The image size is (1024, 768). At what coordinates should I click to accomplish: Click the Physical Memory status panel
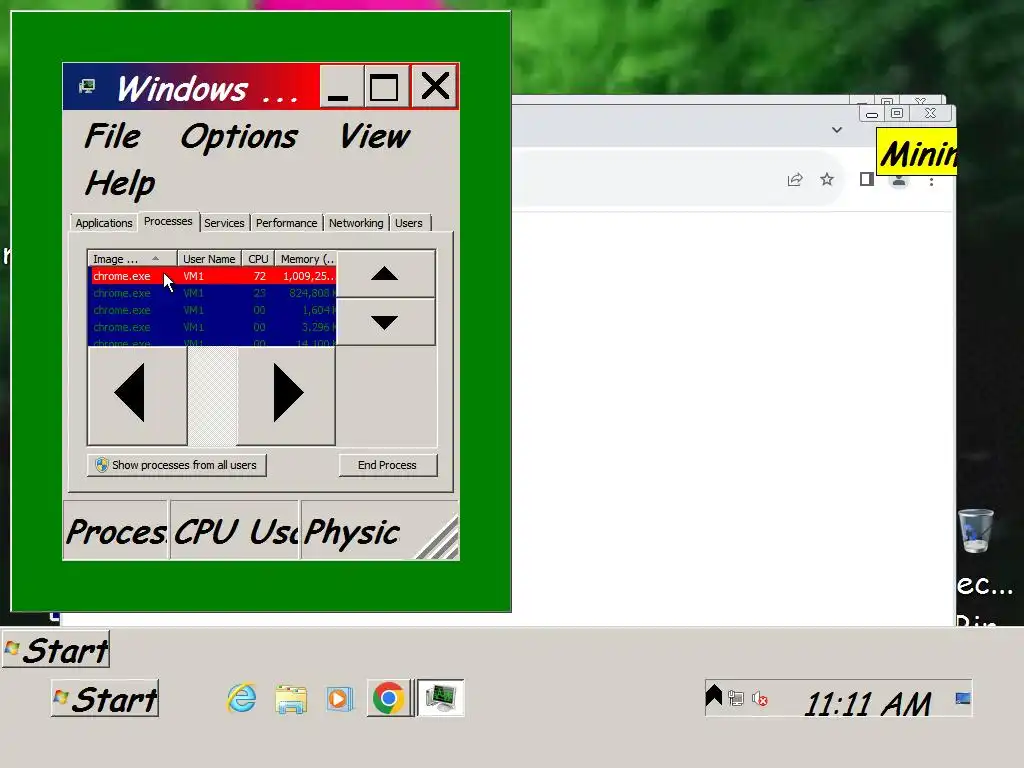[x=358, y=530]
